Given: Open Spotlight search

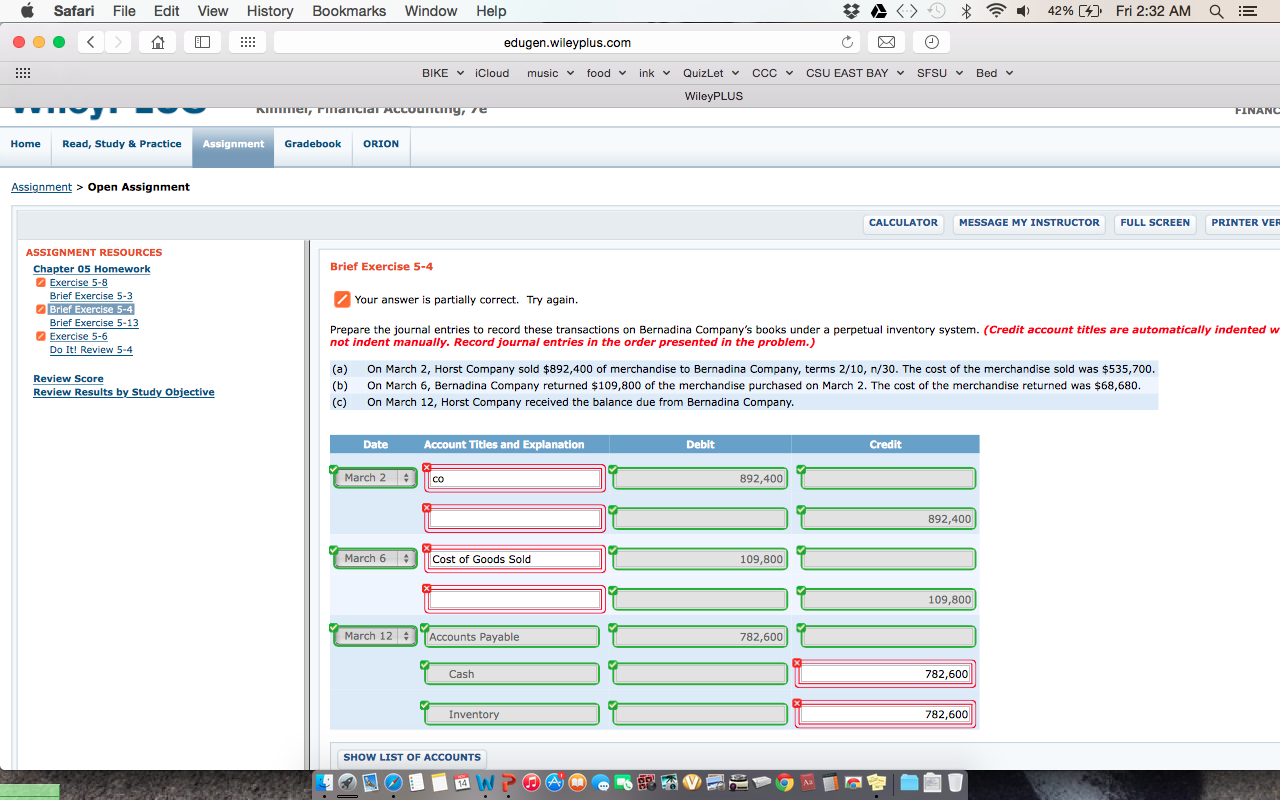Looking at the screenshot, I should 1217,11.
